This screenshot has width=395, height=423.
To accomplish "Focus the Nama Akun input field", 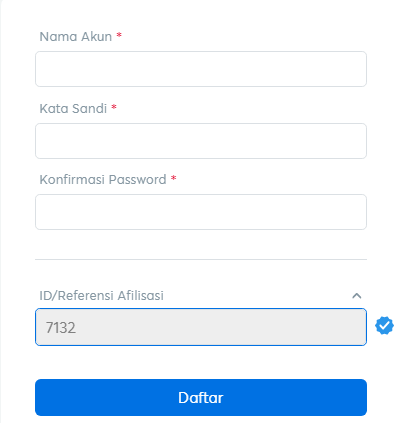I will pos(201,69).
